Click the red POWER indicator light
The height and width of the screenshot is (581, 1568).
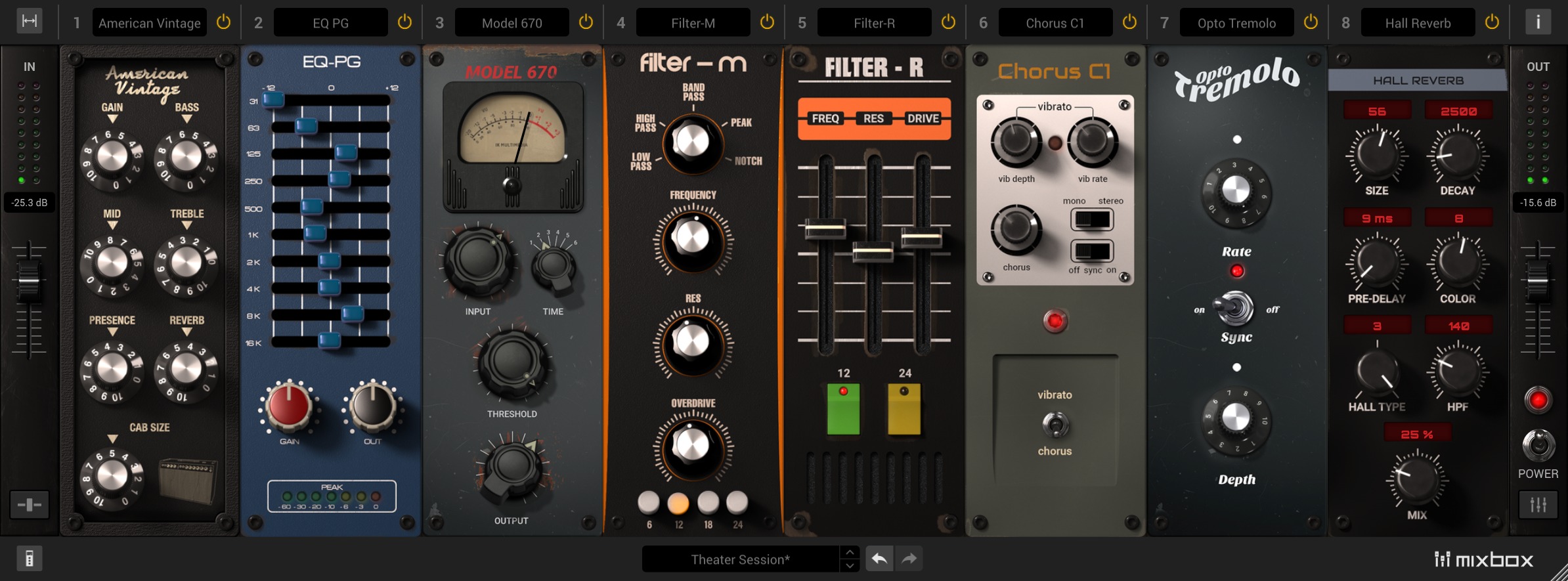(x=1538, y=400)
